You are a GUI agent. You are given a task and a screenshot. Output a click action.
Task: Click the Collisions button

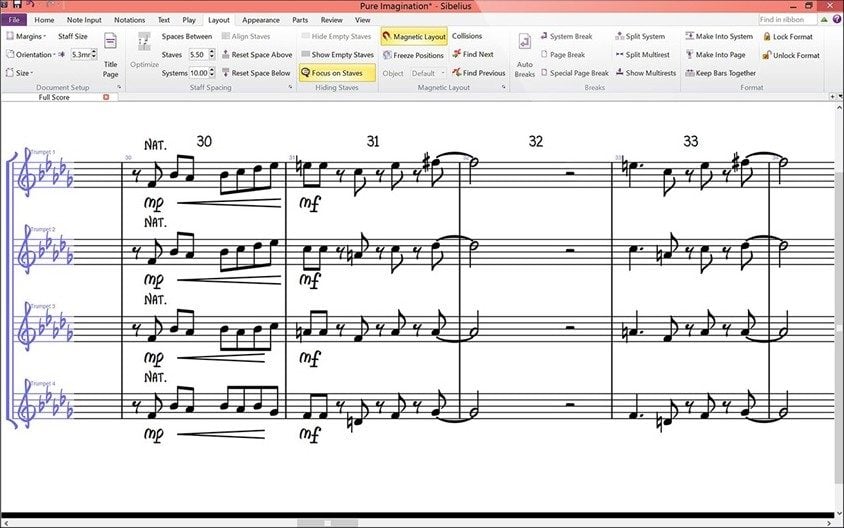(x=467, y=36)
